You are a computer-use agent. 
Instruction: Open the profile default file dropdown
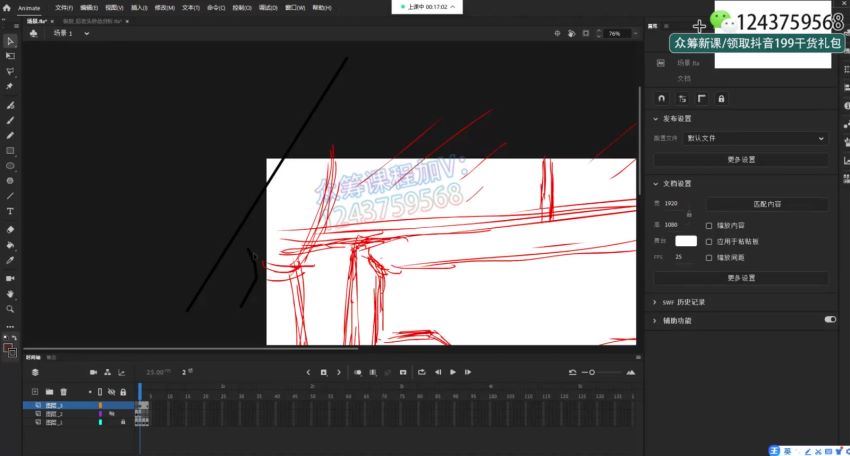pos(755,138)
